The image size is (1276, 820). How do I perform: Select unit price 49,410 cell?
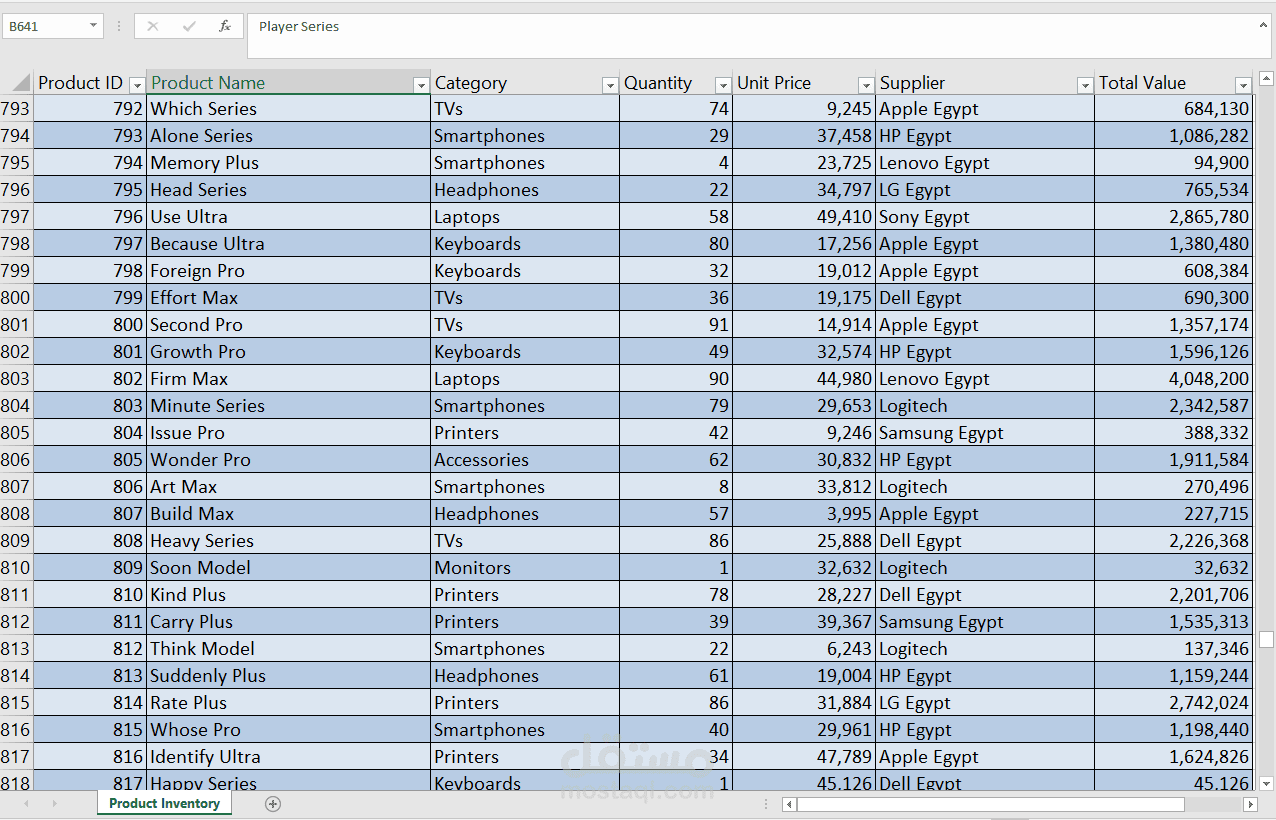click(804, 217)
